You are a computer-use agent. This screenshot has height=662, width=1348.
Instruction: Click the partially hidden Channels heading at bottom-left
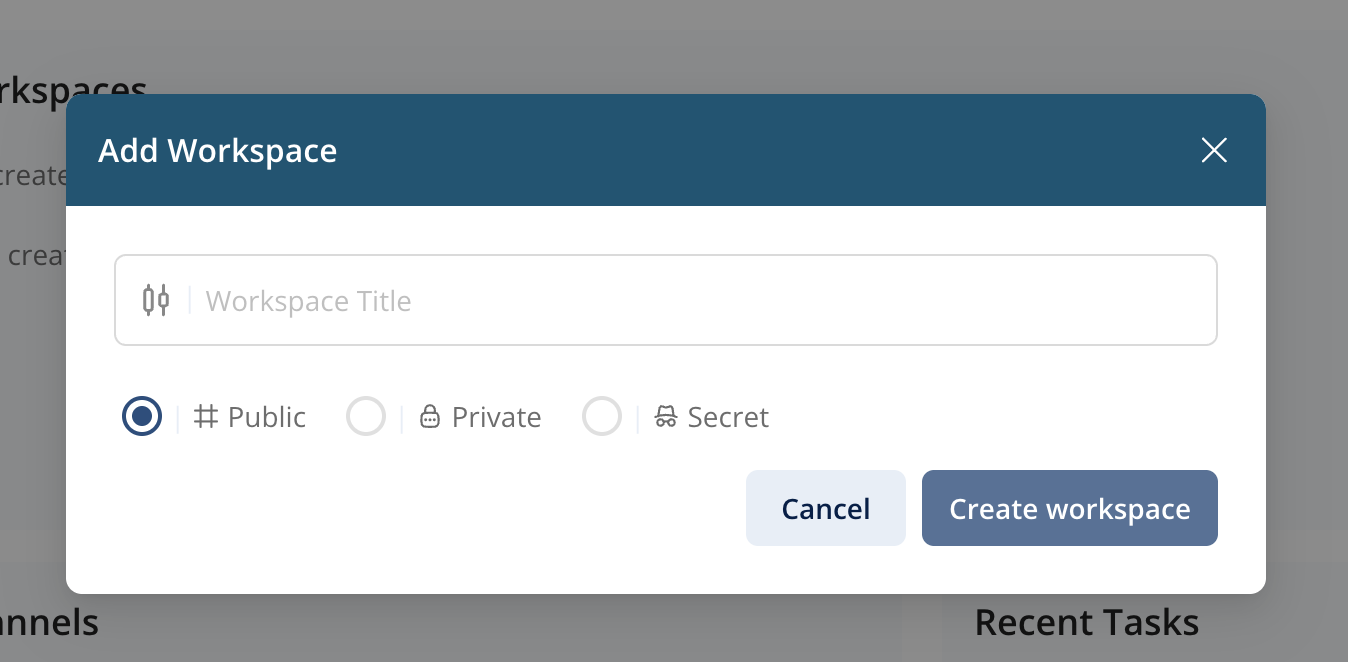pos(50,623)
